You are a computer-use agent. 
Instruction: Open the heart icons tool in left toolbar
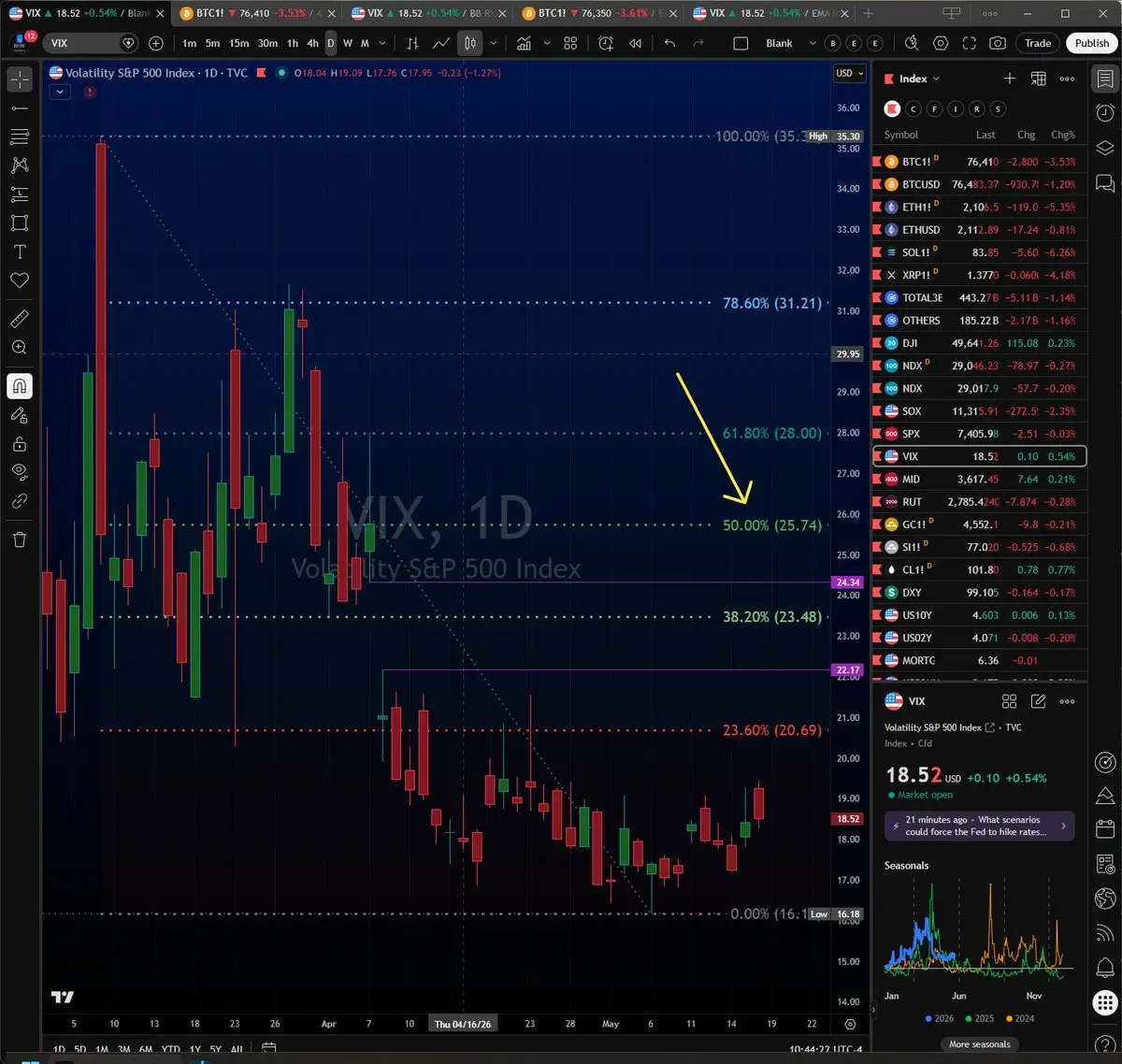20,280
